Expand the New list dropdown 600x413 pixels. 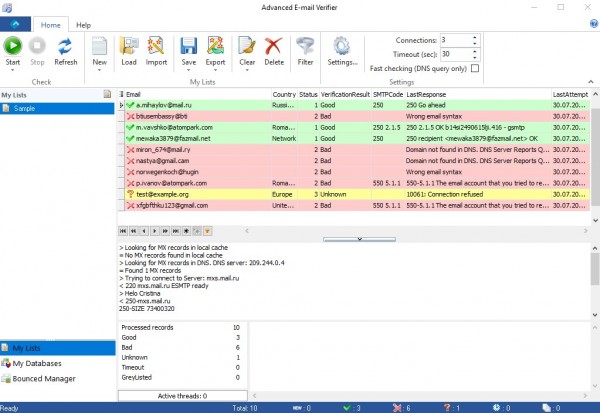point(100,62)
